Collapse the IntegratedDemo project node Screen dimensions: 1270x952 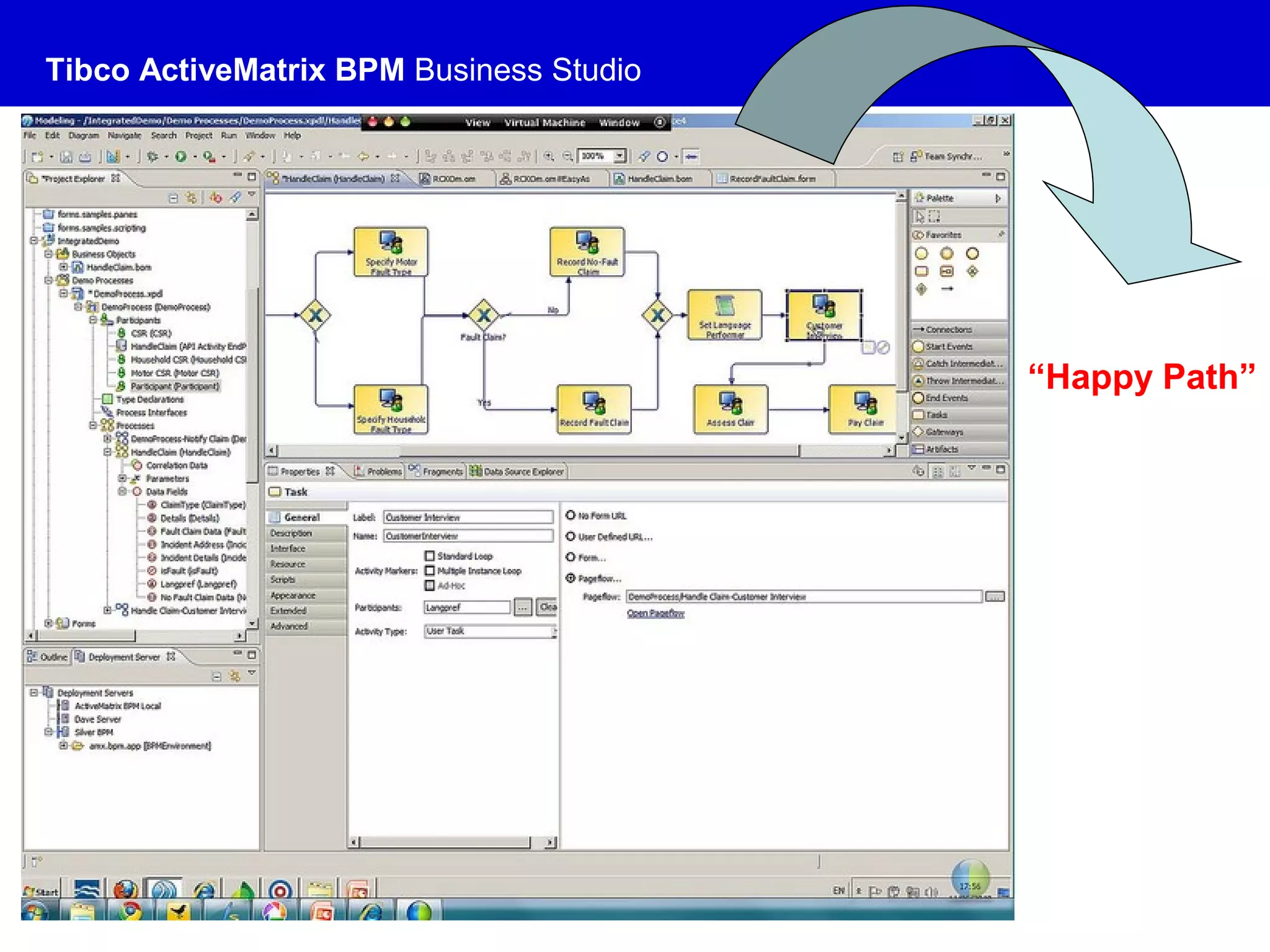[x=34, y=240]
